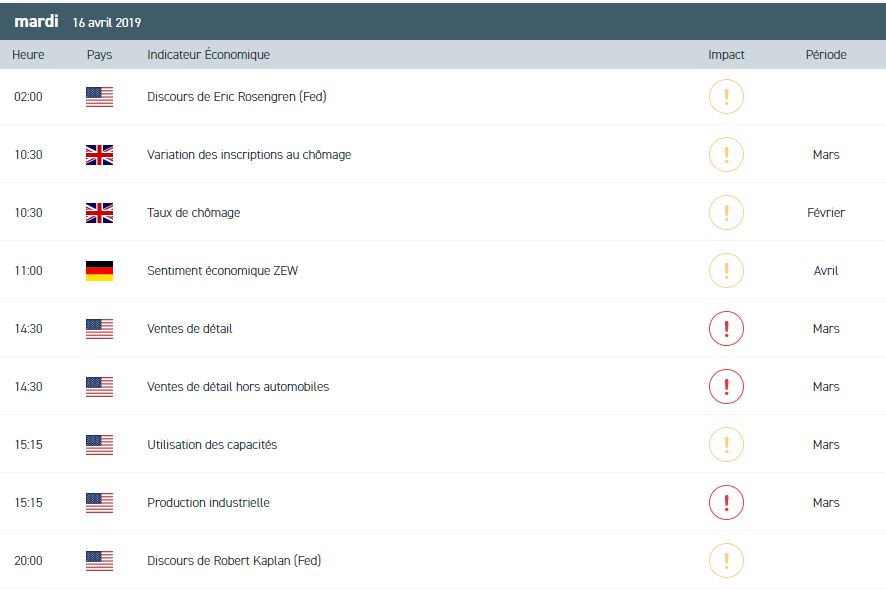Click the US flag beside Discours de Robert Kaplan
This screenshot has width=886, height=589.
pos(99,561)
